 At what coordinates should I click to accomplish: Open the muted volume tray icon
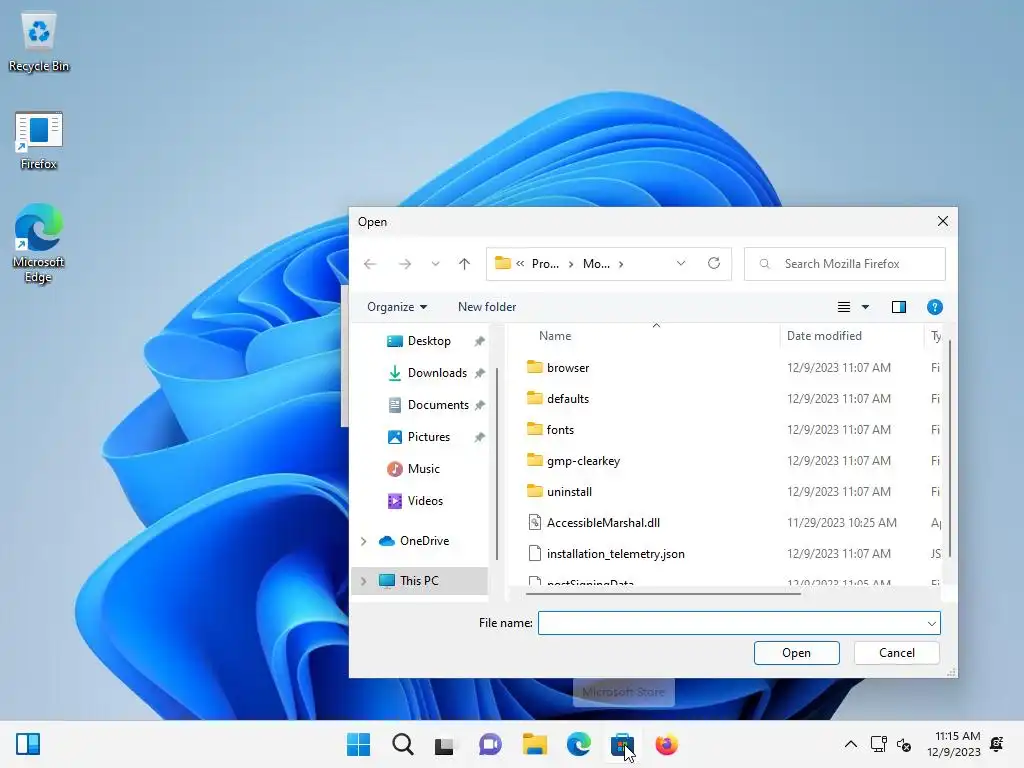904,744
